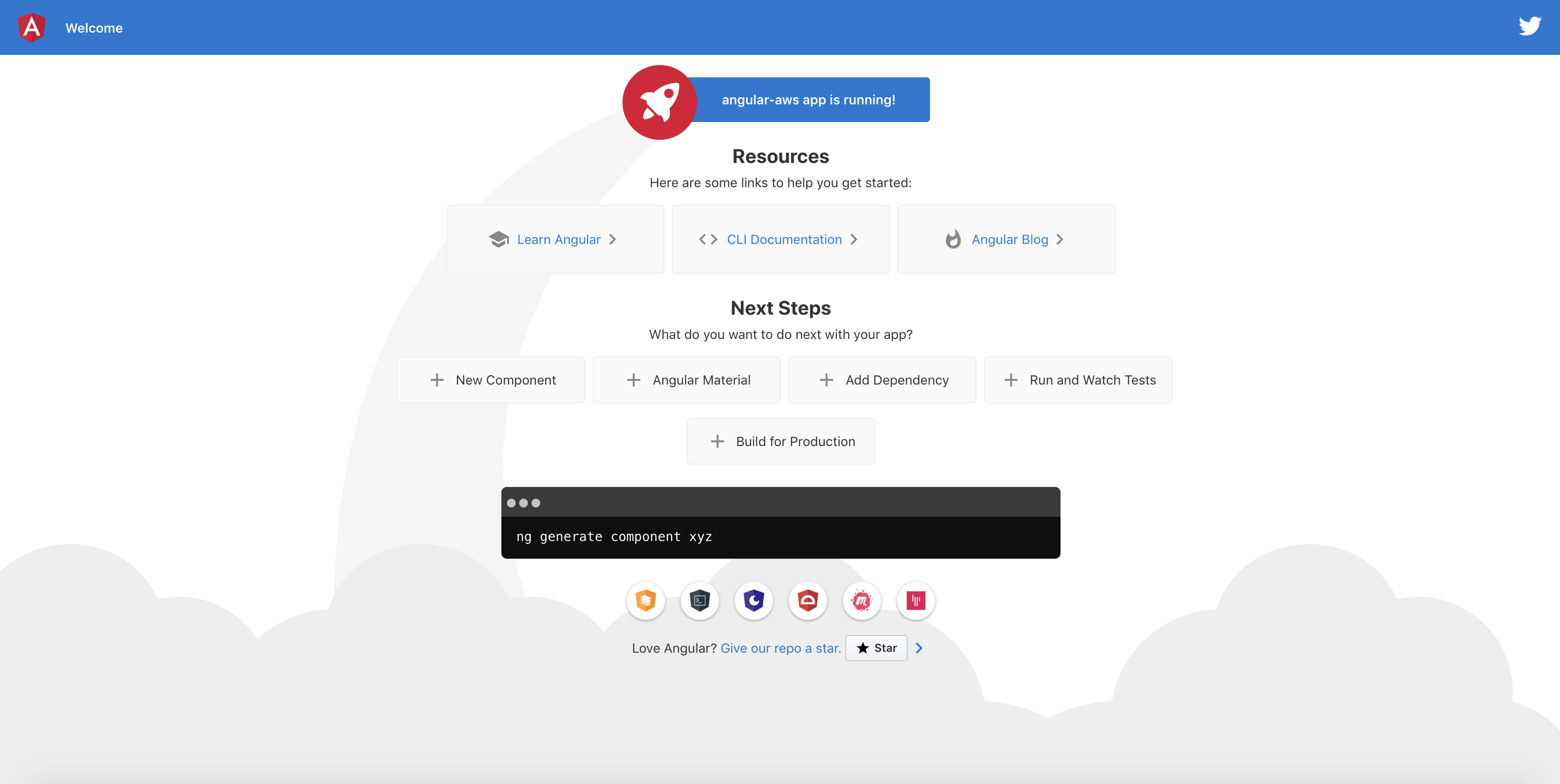Open the pink Meetup logo icon
The height and width of the screenshot is (784, 1560).
click(861, 601)
